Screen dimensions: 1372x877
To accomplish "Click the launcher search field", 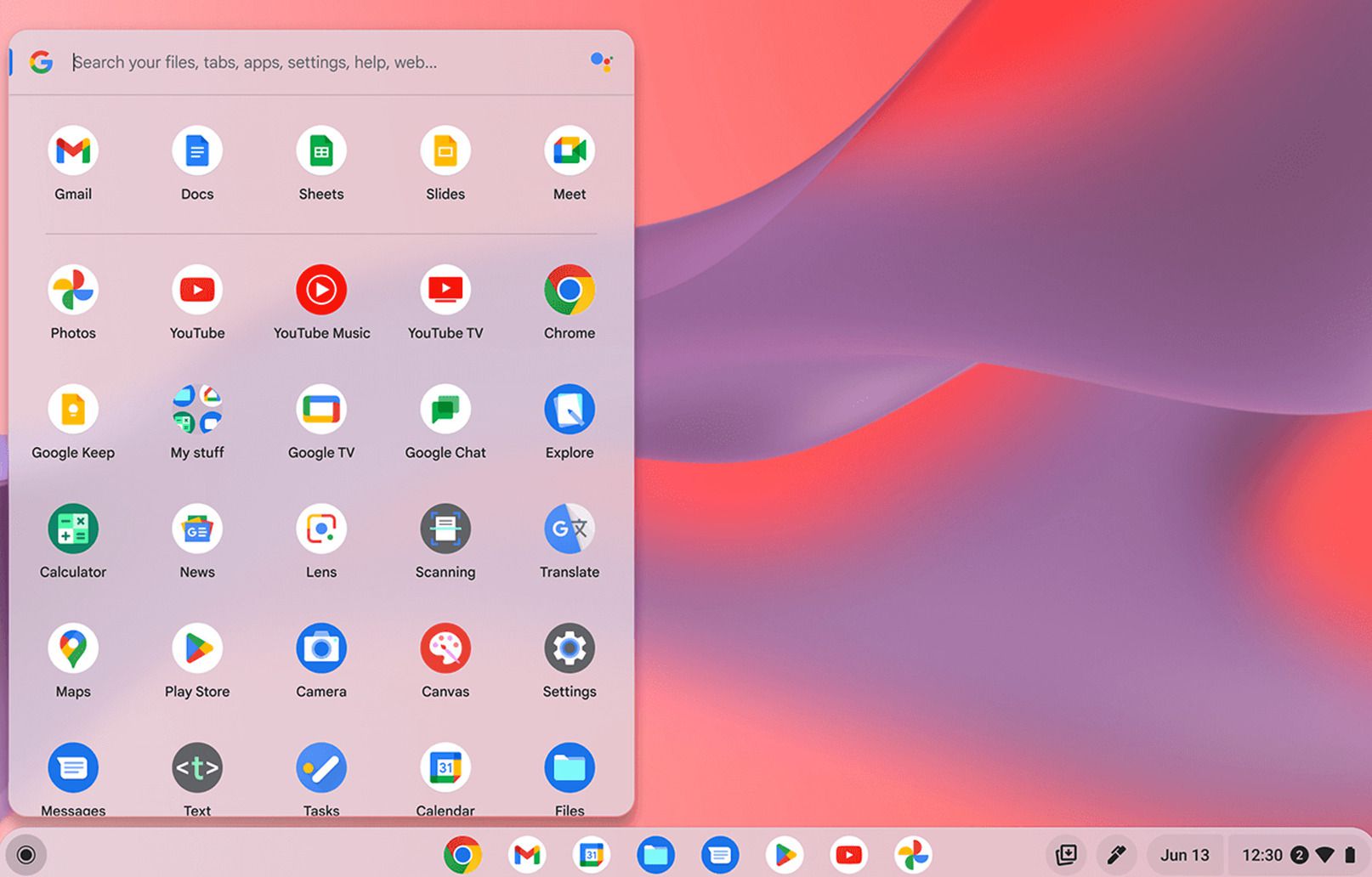I will 323,62.
